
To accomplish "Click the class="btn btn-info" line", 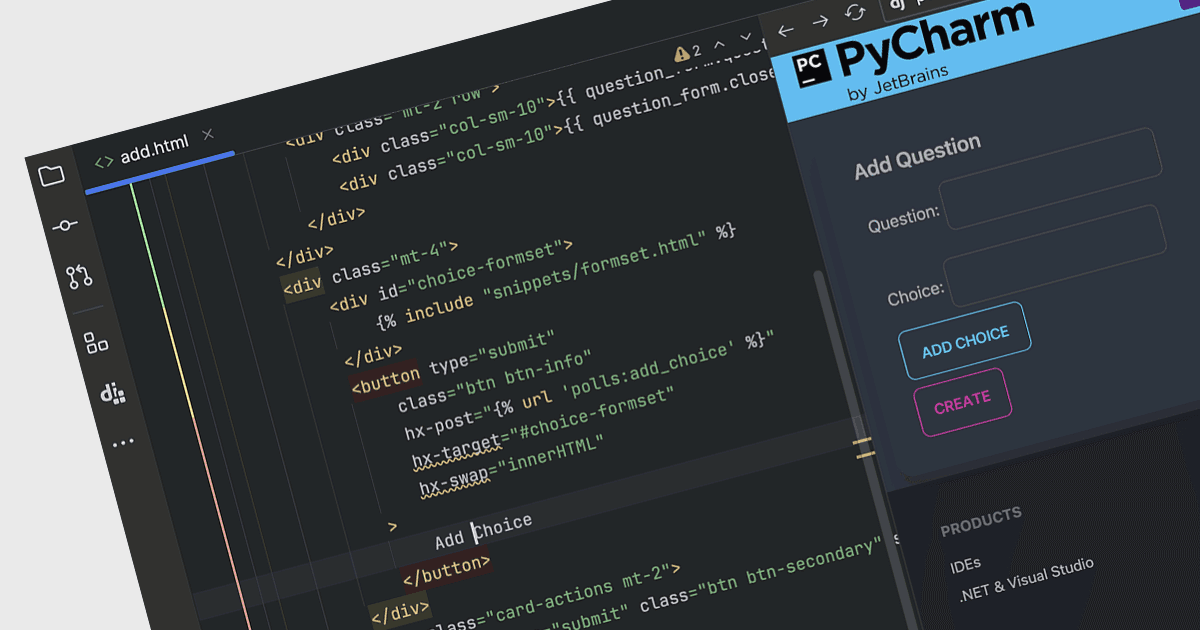I will click(x=495, y=382).
